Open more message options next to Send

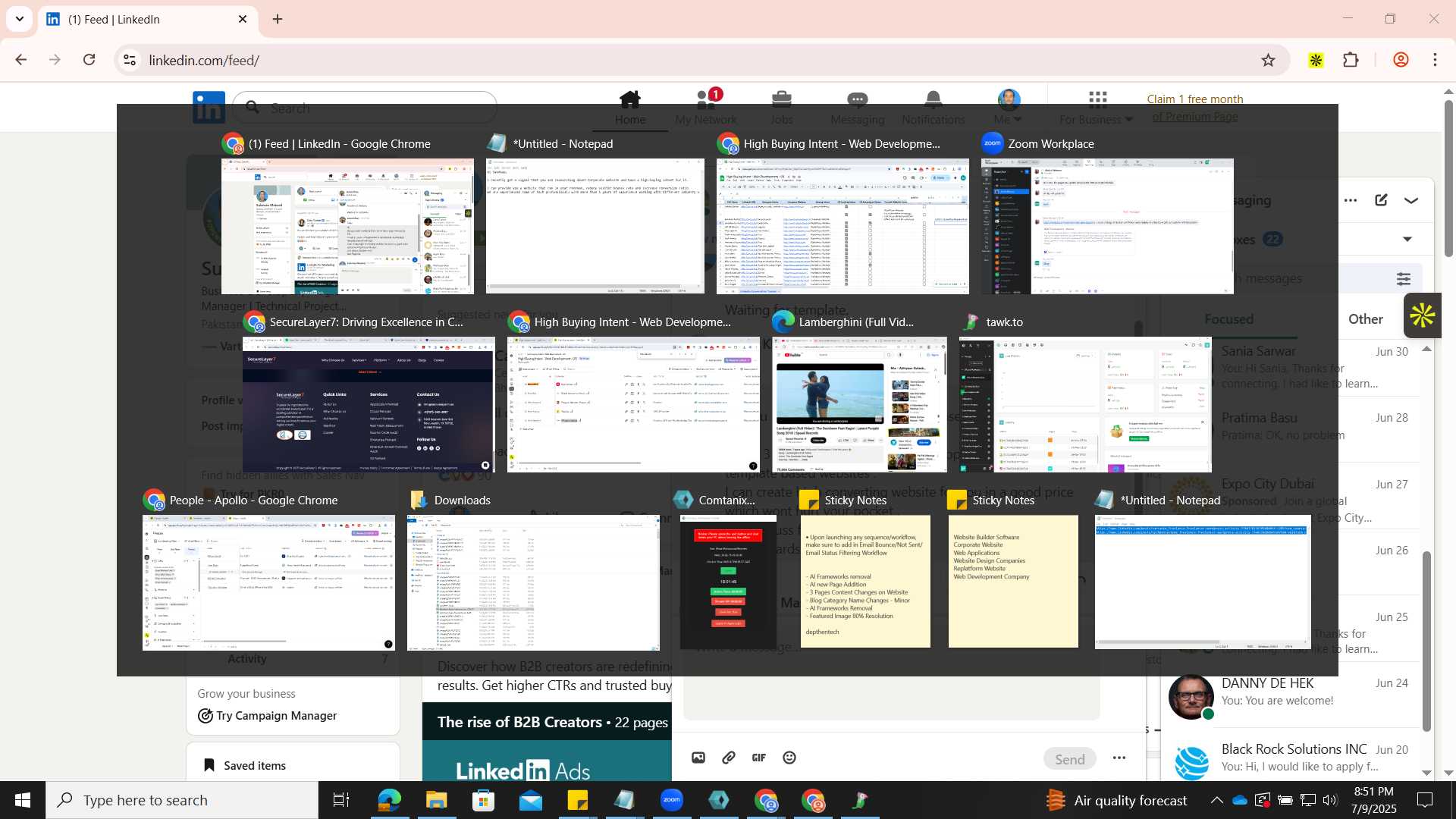[x=1119, y=758]
